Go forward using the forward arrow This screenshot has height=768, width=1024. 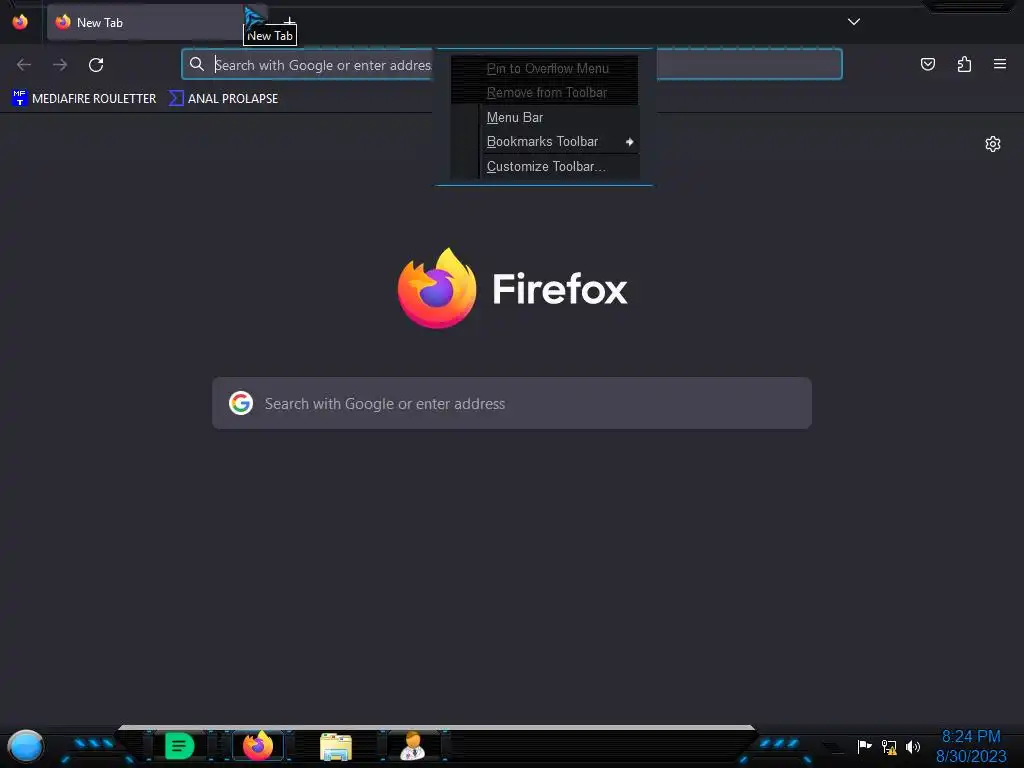click(x=60, y=65)
